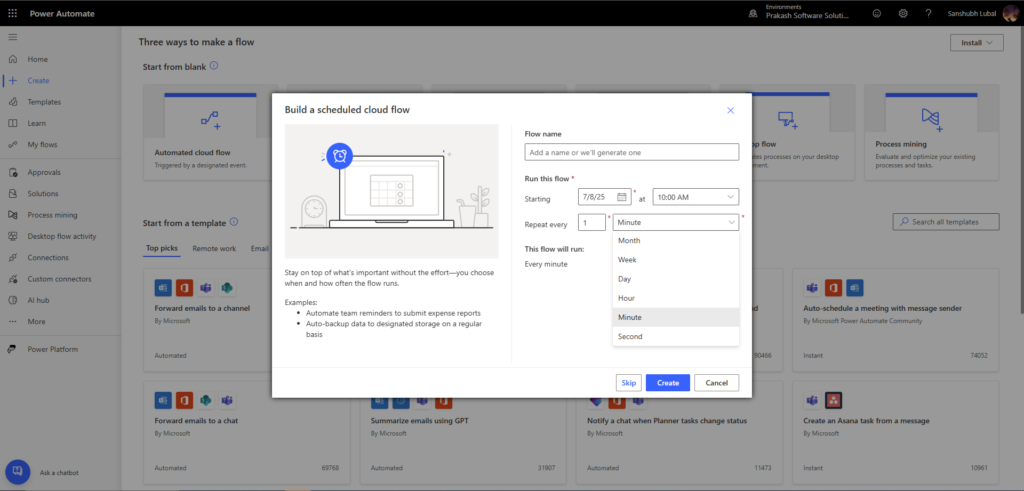This screenshot has width=1024, height=491.
Task: Click the Repeat every number field
Action: coord(592,223)
